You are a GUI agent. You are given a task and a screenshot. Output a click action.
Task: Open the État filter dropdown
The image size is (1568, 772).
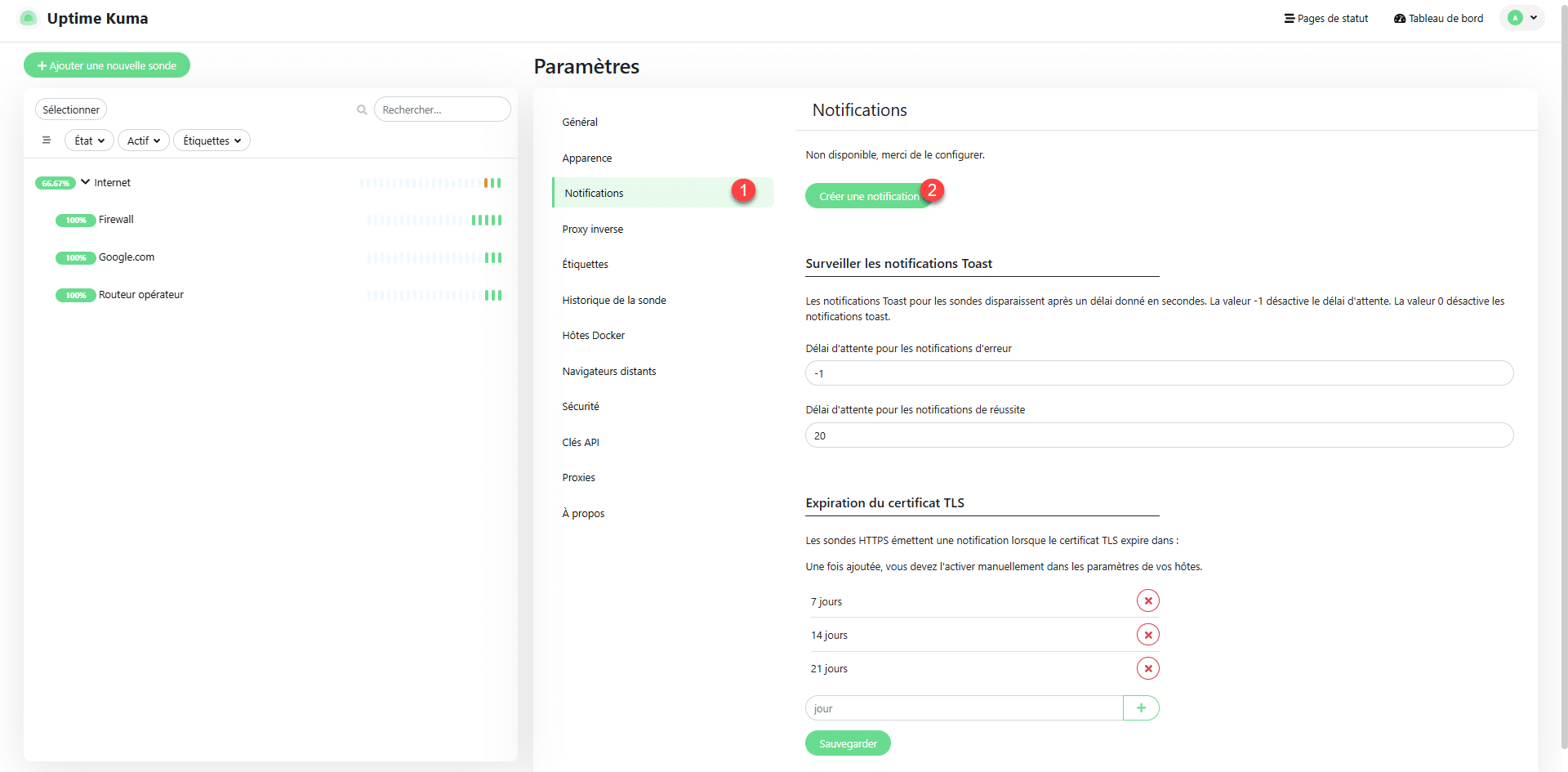pos(89,141)
